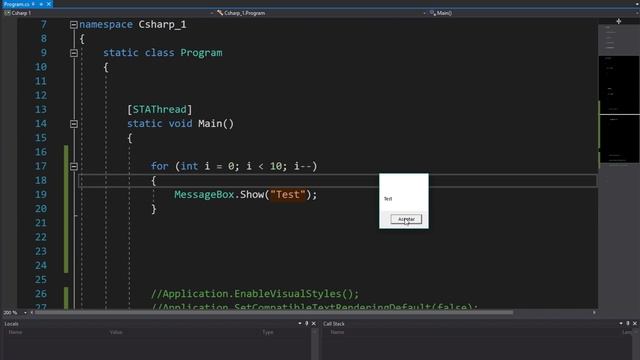Click the horizontal scrollbar right arrow
This screenshot has height=360, width=640.
594,313
